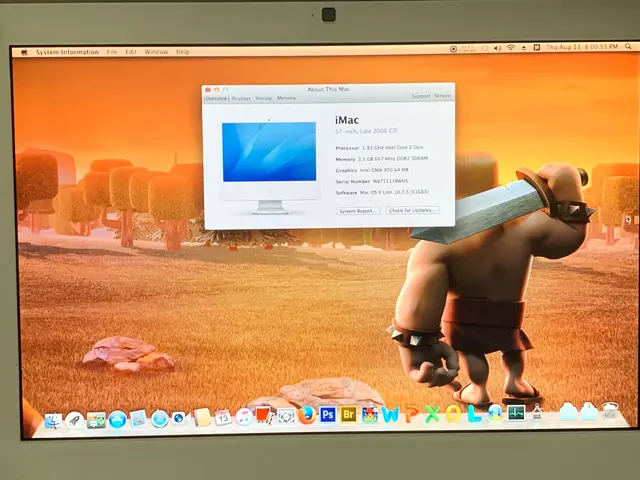
Task: Open Microsoft Excel X icon in Dock
Action: point(432,414)
